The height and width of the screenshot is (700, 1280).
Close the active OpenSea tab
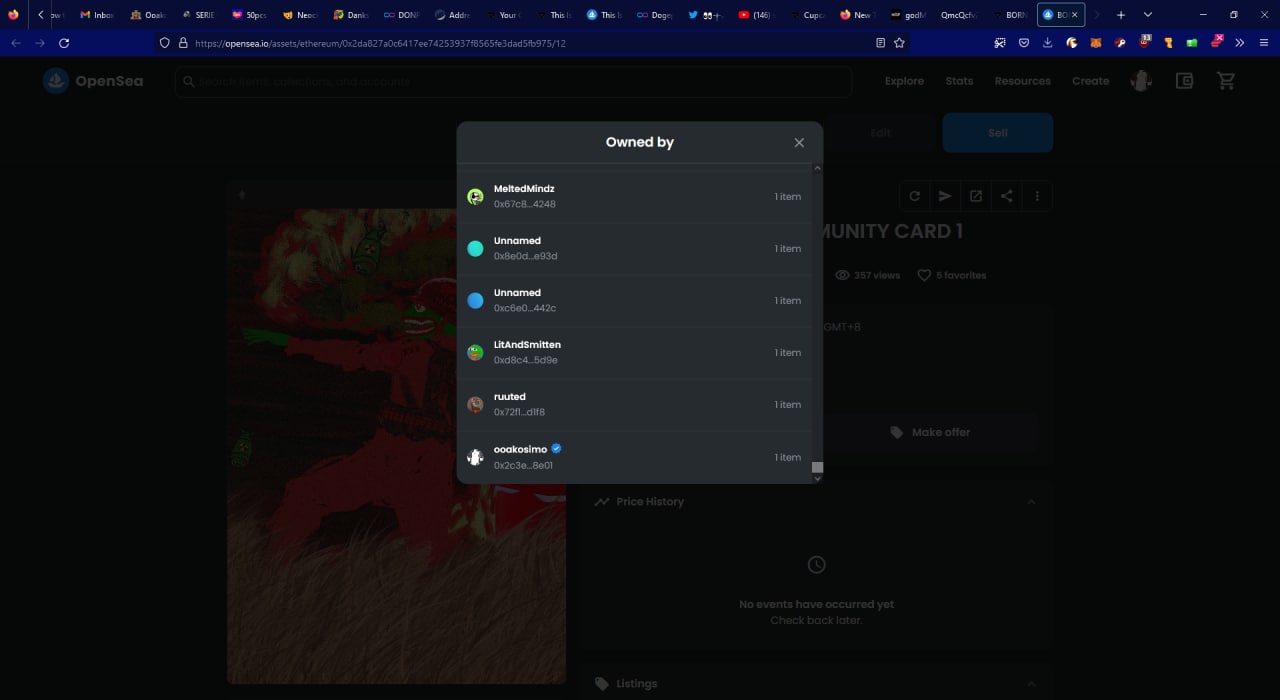(1075, 15)
